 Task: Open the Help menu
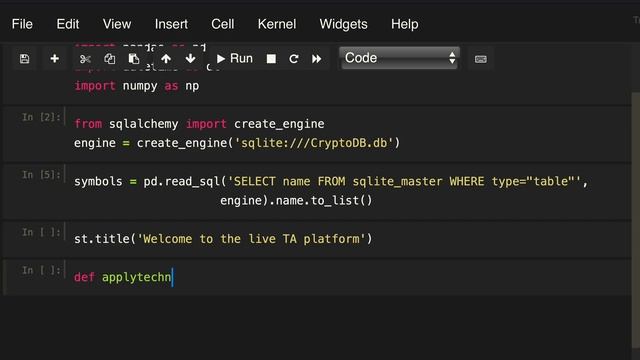tap(404, 24)
